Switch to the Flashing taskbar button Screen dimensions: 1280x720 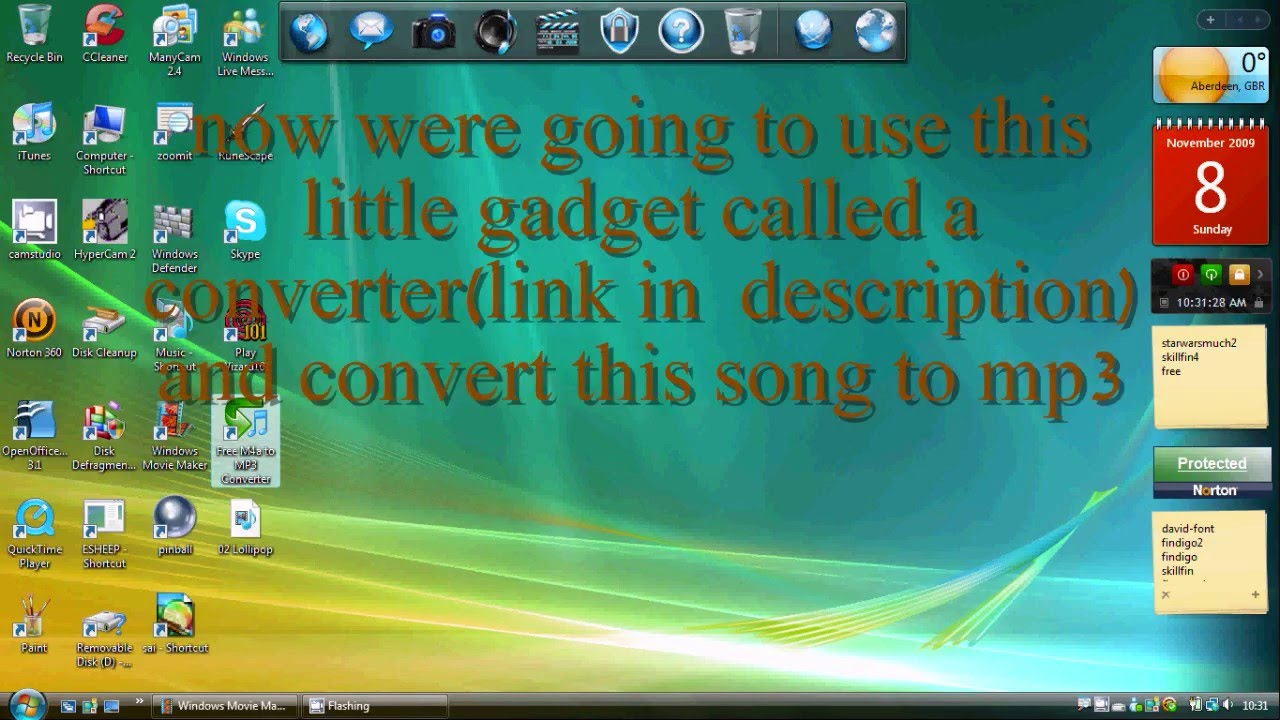377,706
